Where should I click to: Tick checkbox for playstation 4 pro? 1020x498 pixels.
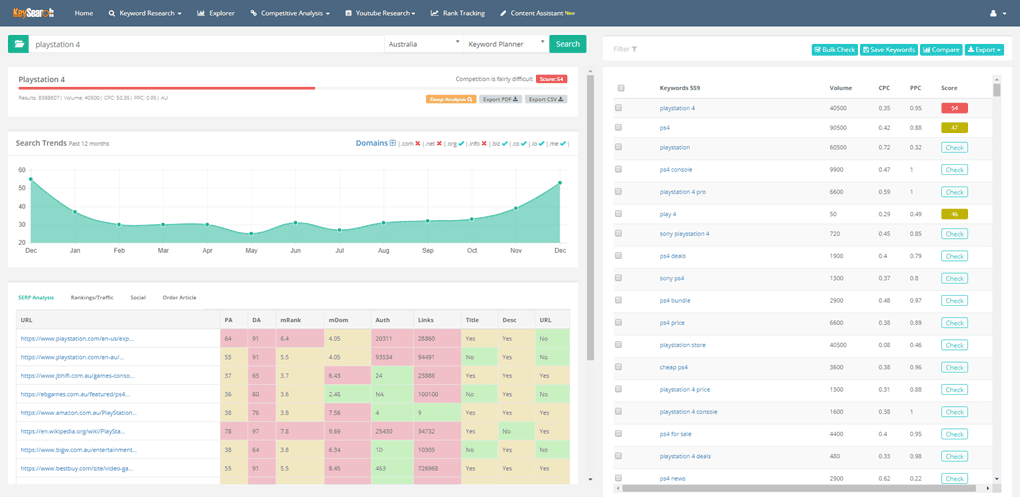pos(618,192)
